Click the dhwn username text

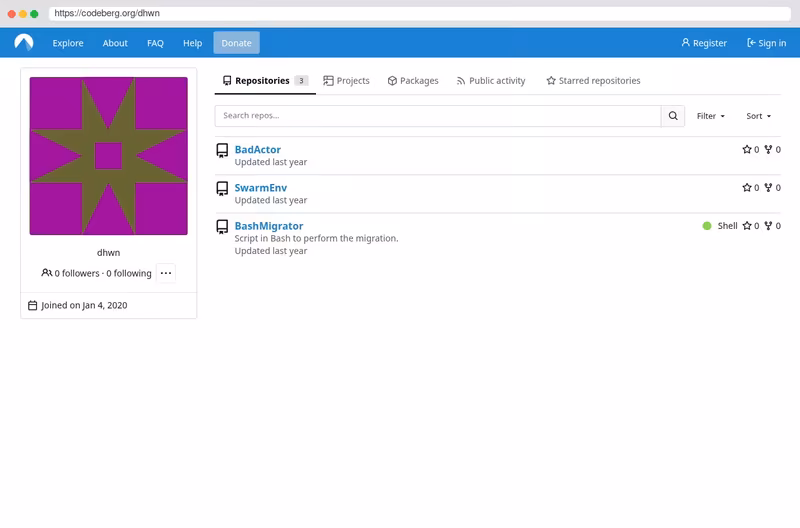tap(109, 253)
